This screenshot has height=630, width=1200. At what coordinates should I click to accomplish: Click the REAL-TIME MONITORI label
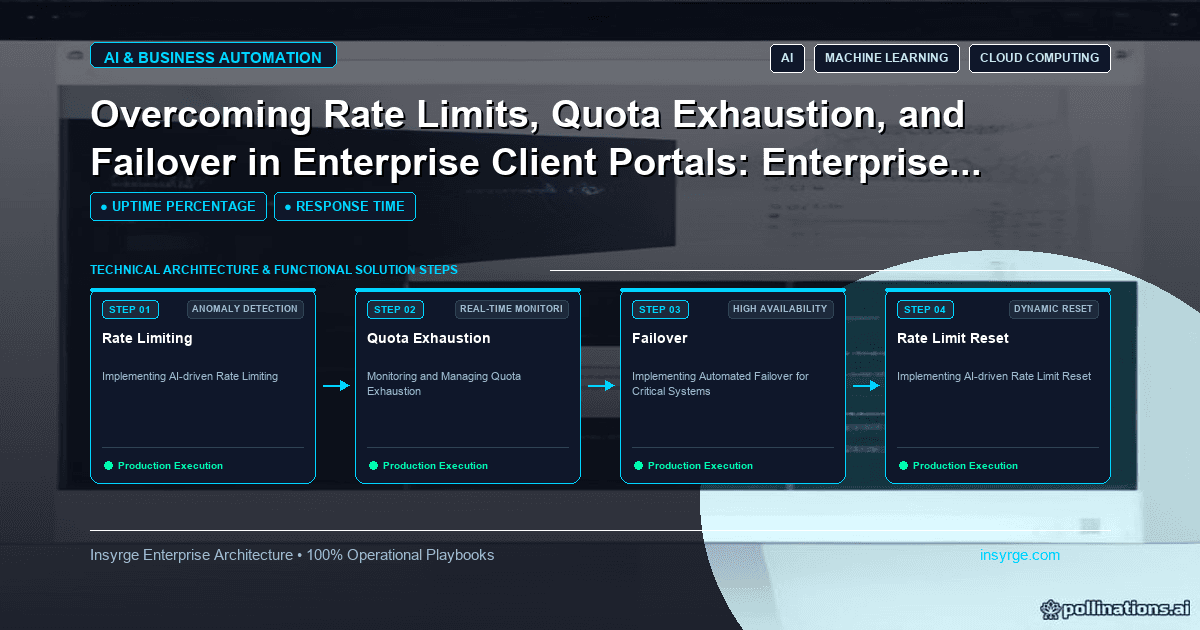[x=511, y=309]
